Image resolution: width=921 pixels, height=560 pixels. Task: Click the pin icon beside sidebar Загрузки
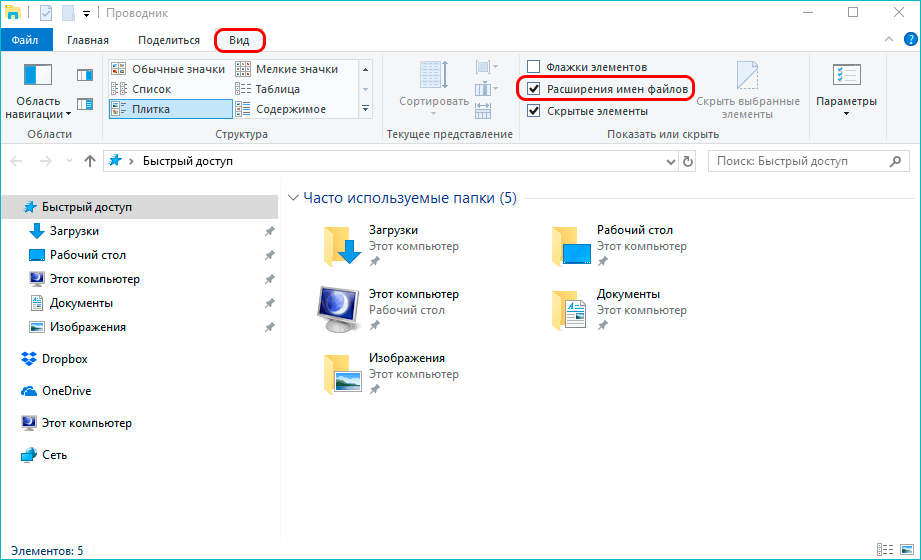point(270,232)
